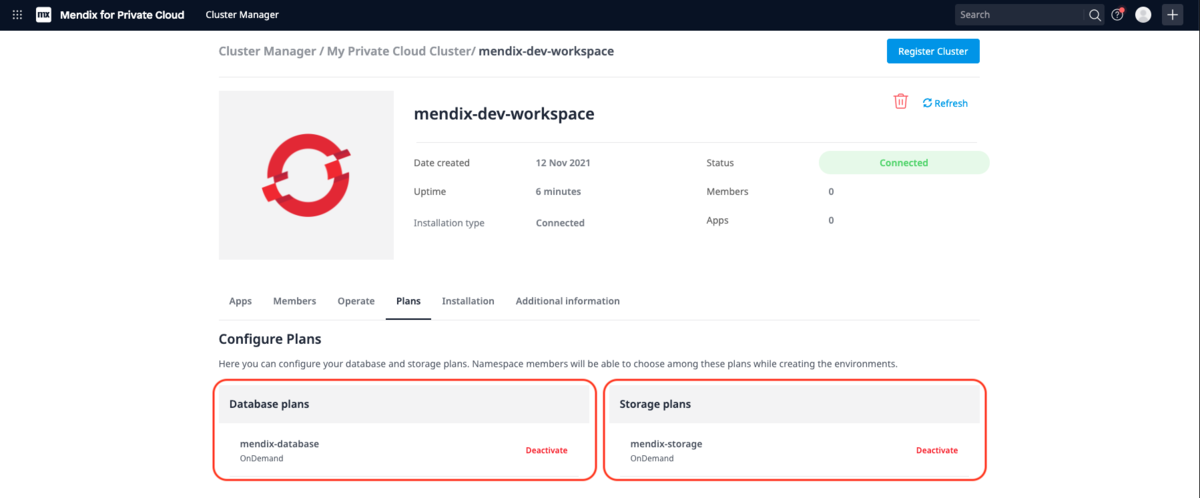Click the Mendix mx logo
Viewport: 1200px width, 498px height.
tap(44, 15)
